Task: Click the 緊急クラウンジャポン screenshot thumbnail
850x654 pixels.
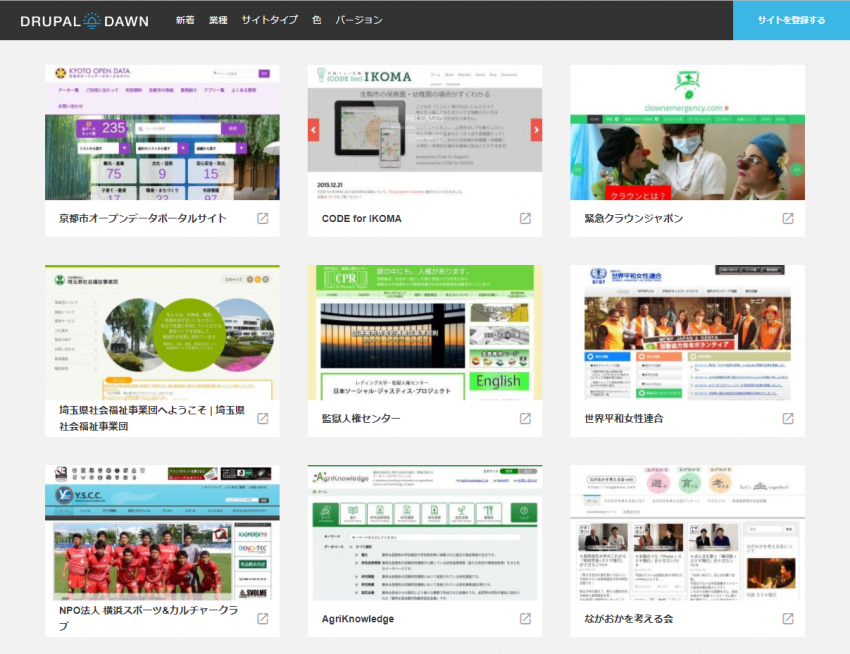Action: [687, 132]
